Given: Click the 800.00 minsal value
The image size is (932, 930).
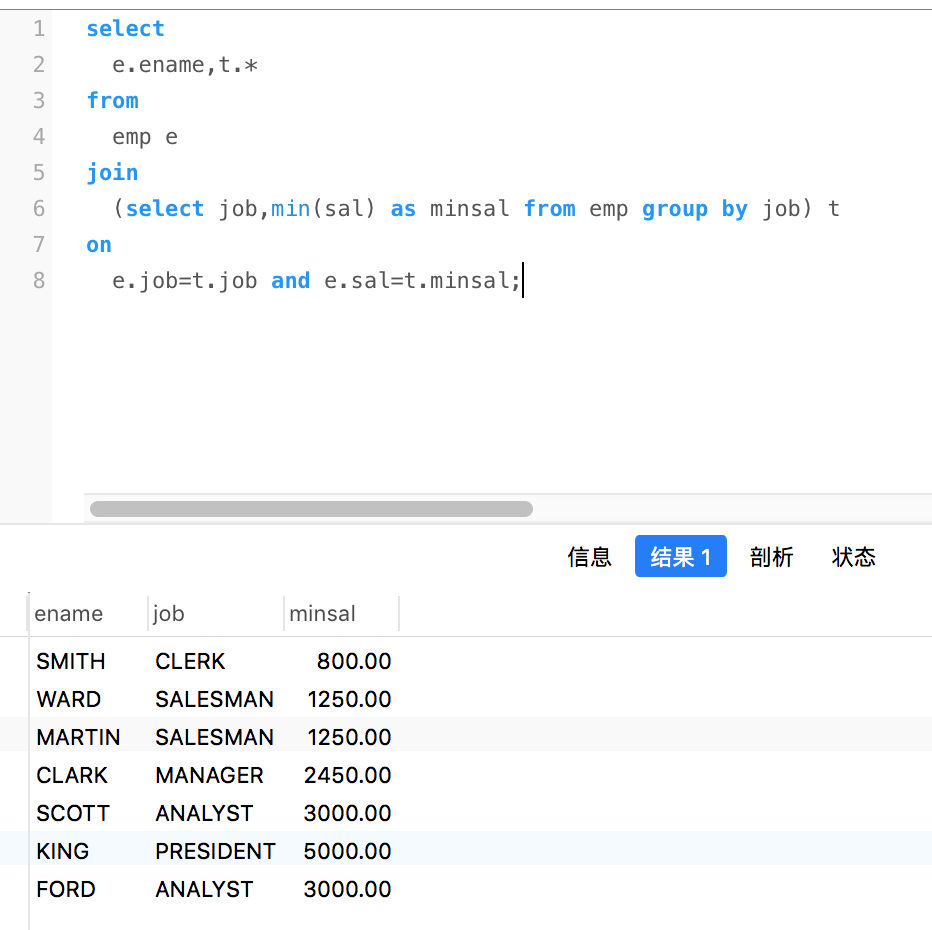Looking at the screenshot, I should (354, 661).
